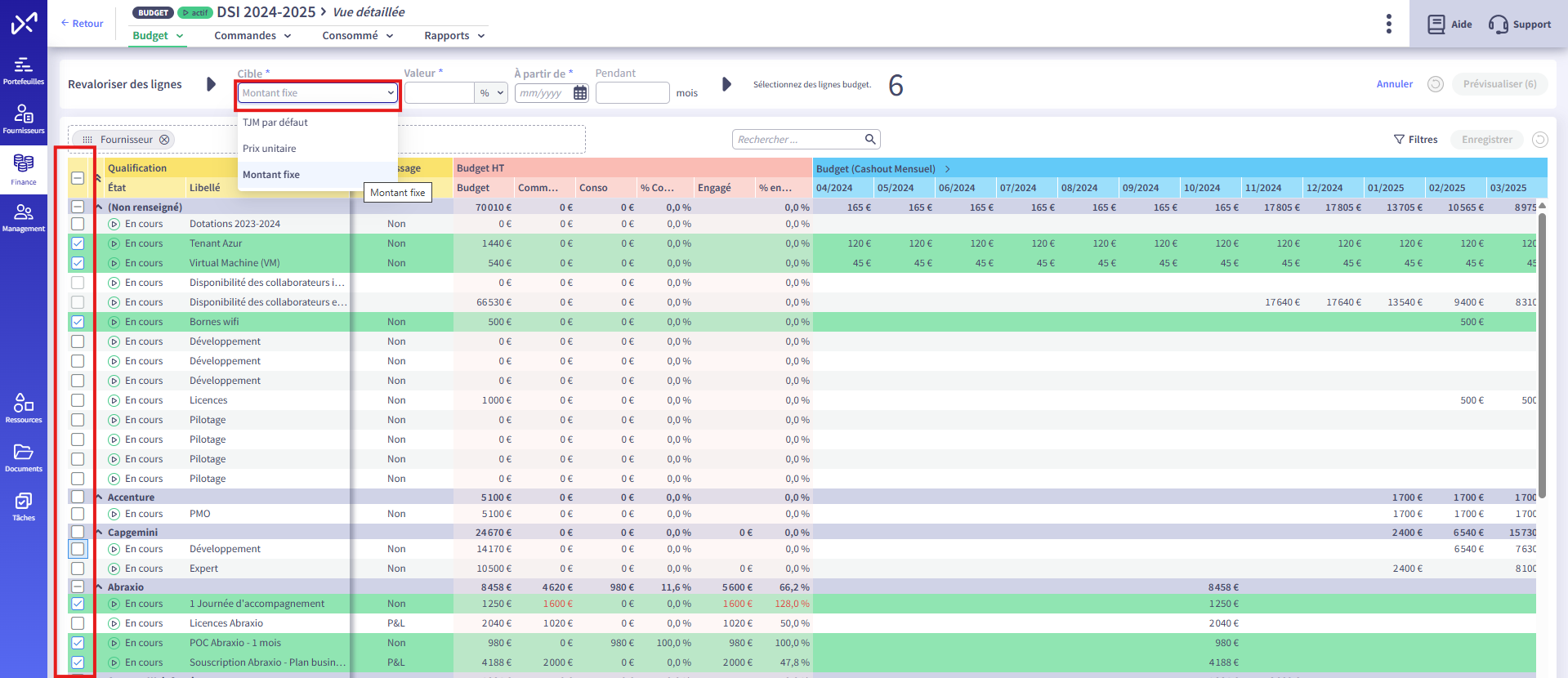Click the status icon of Tenant Azur row
1568x678 pixels.
[x=114, y=243]
